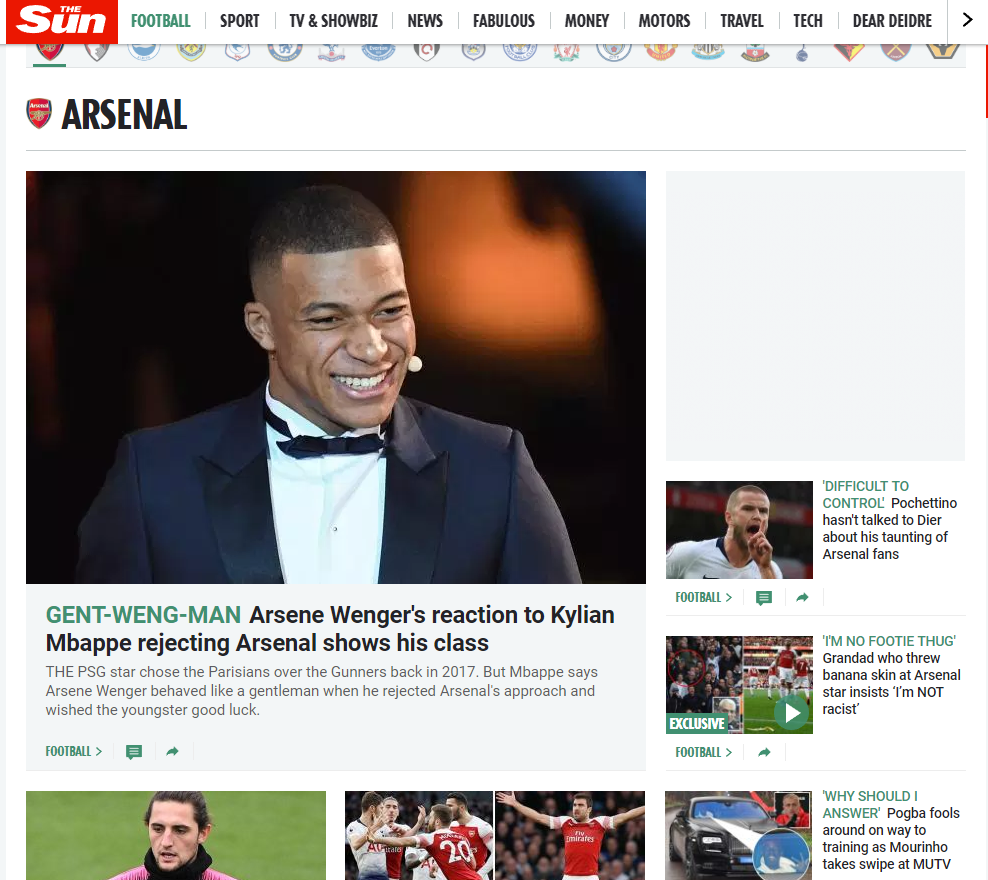This screenshot has width=988, height=880.
Task: Expand more navigation sections with arrow
Action: point(967,20)
